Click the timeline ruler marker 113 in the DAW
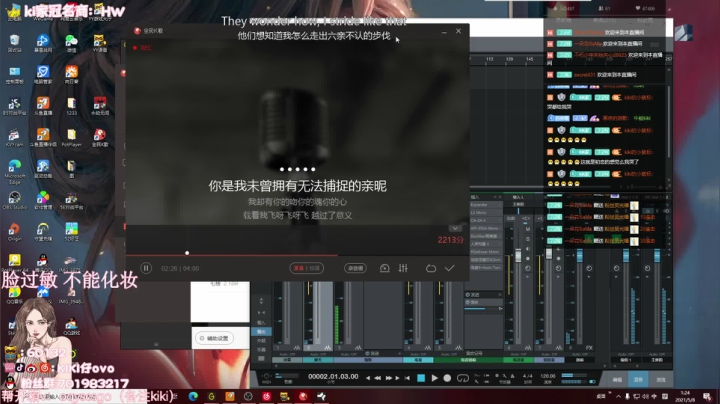 coord(489,59)
